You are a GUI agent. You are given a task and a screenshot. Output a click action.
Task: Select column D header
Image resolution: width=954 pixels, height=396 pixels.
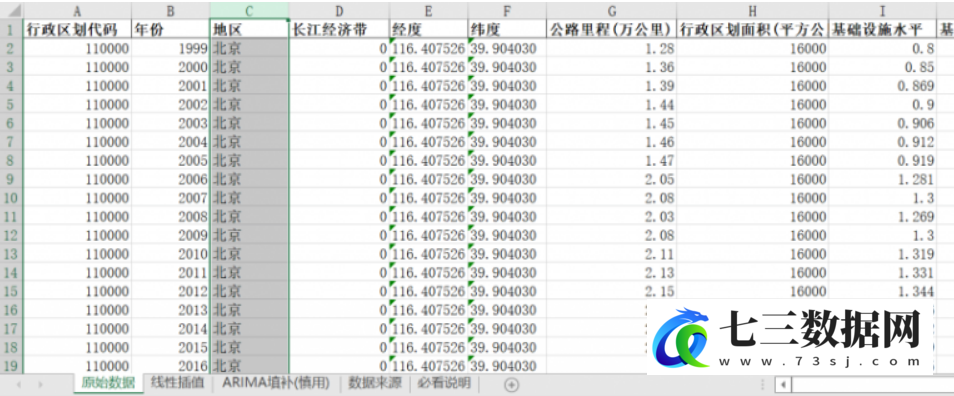[x=339, y=10]
